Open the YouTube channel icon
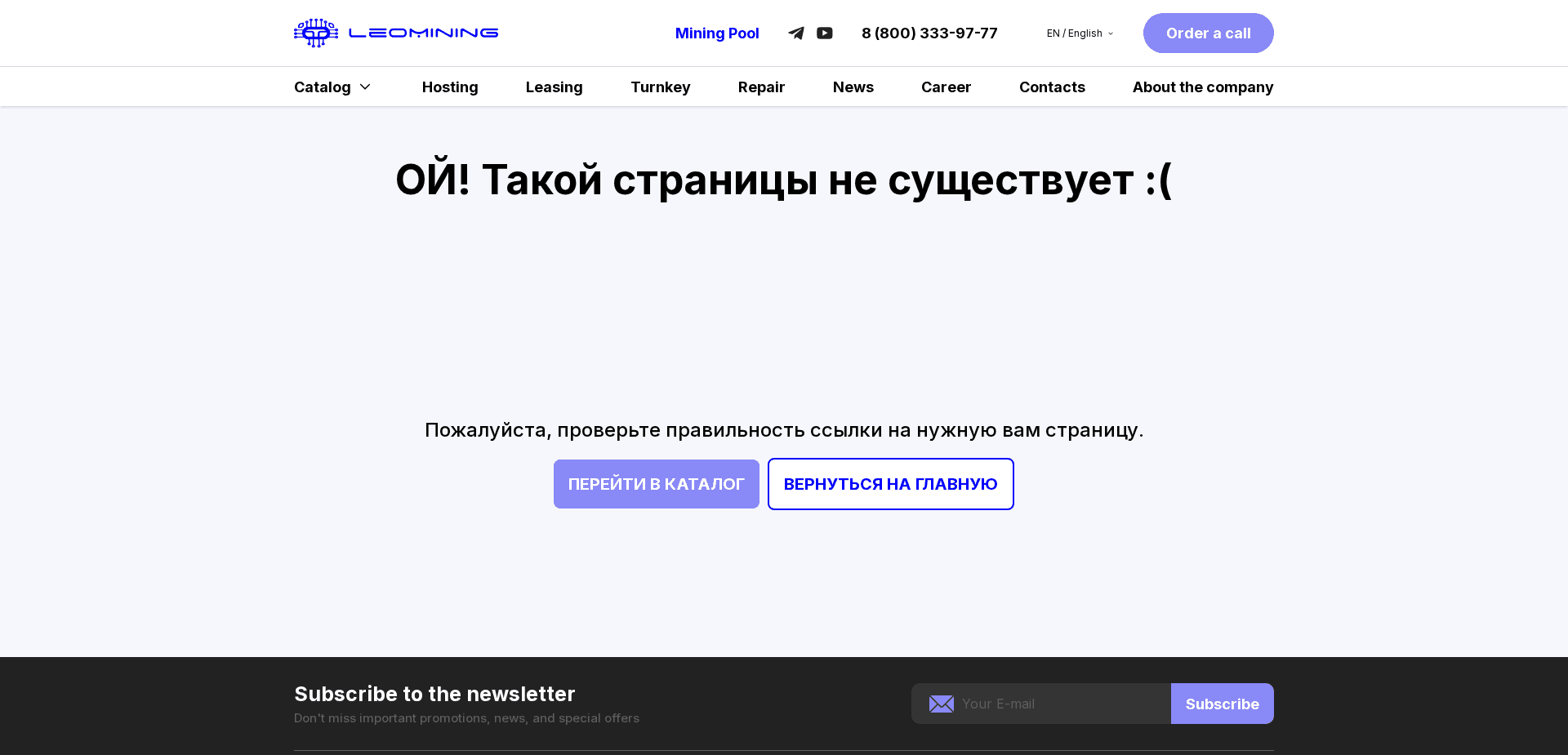1568x755 pixels. click(825, 33)
